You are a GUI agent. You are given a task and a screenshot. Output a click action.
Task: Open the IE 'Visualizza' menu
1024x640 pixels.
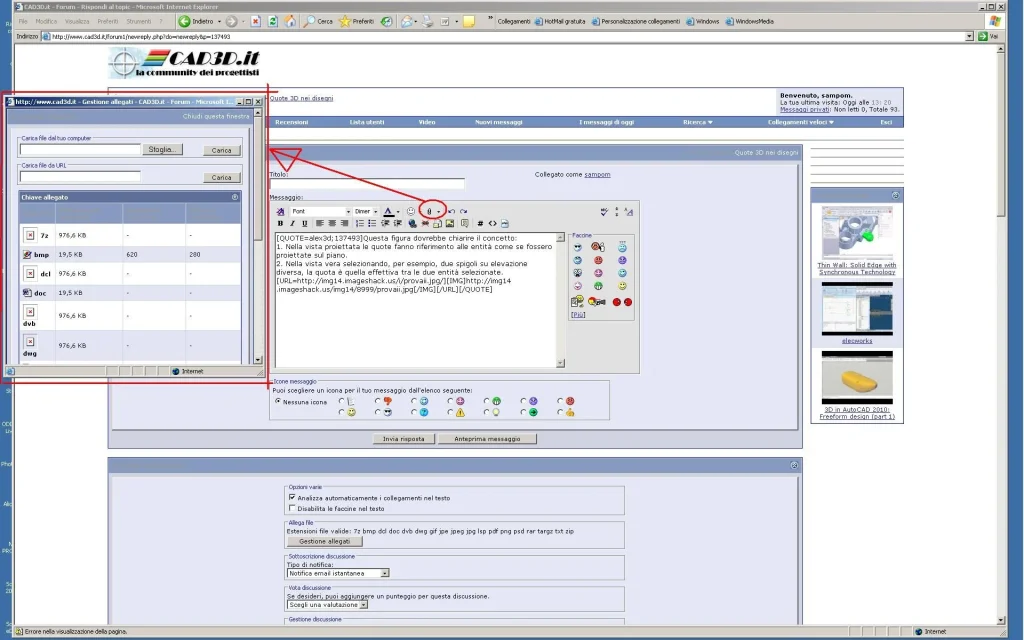click(x=76, y=22)
